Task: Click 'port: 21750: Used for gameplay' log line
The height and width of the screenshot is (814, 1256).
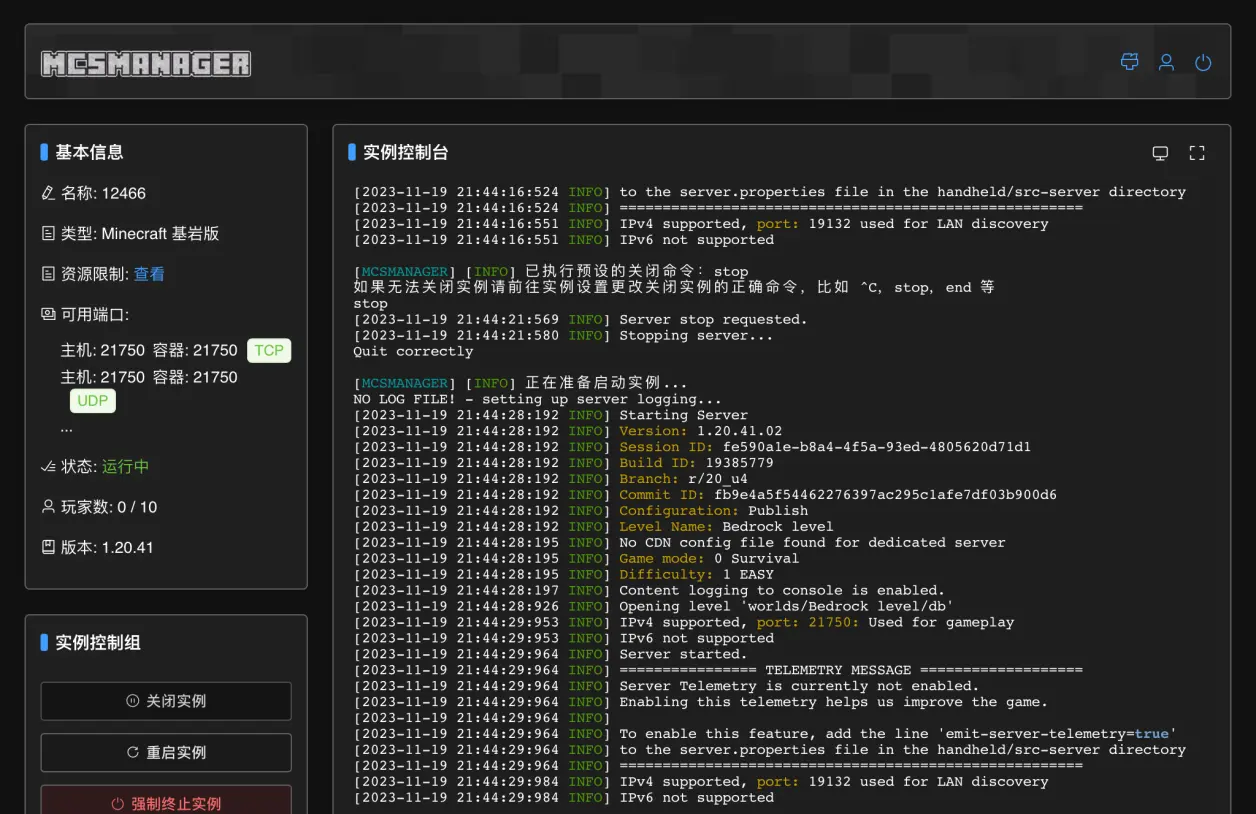Action: 684,622
